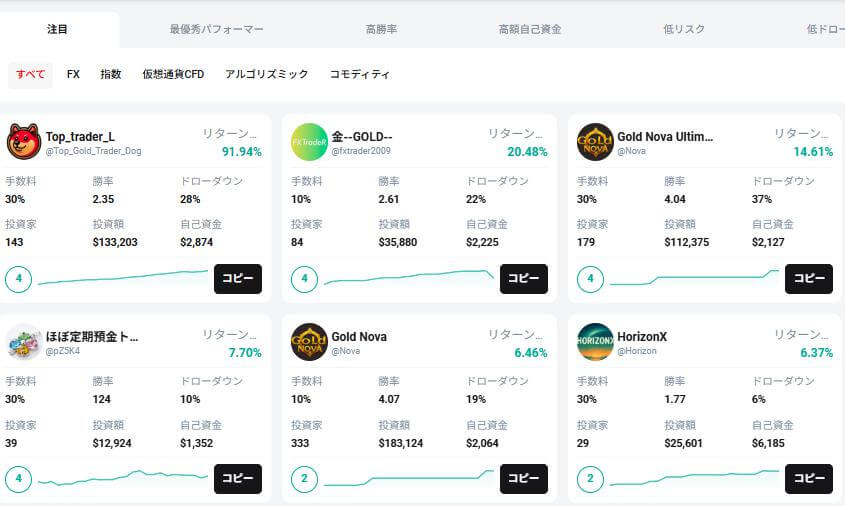845x506 pixels.
Task: Click the 14.61% return value
Action: point(813,152)
